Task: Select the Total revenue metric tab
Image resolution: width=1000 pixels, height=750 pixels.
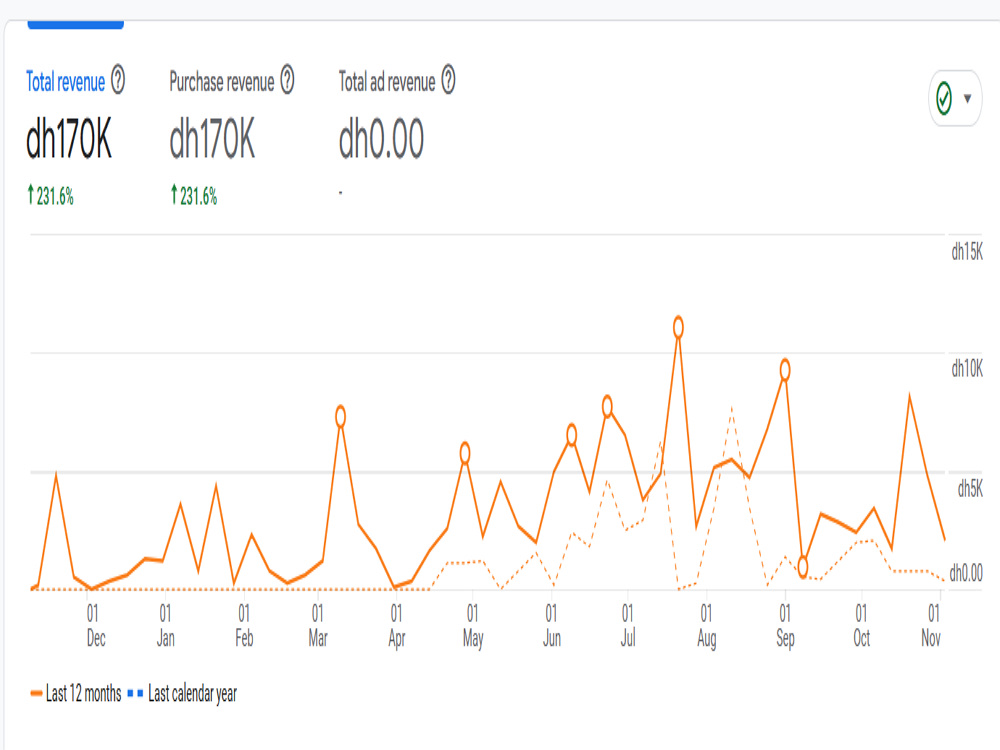Action: (65, 82)
